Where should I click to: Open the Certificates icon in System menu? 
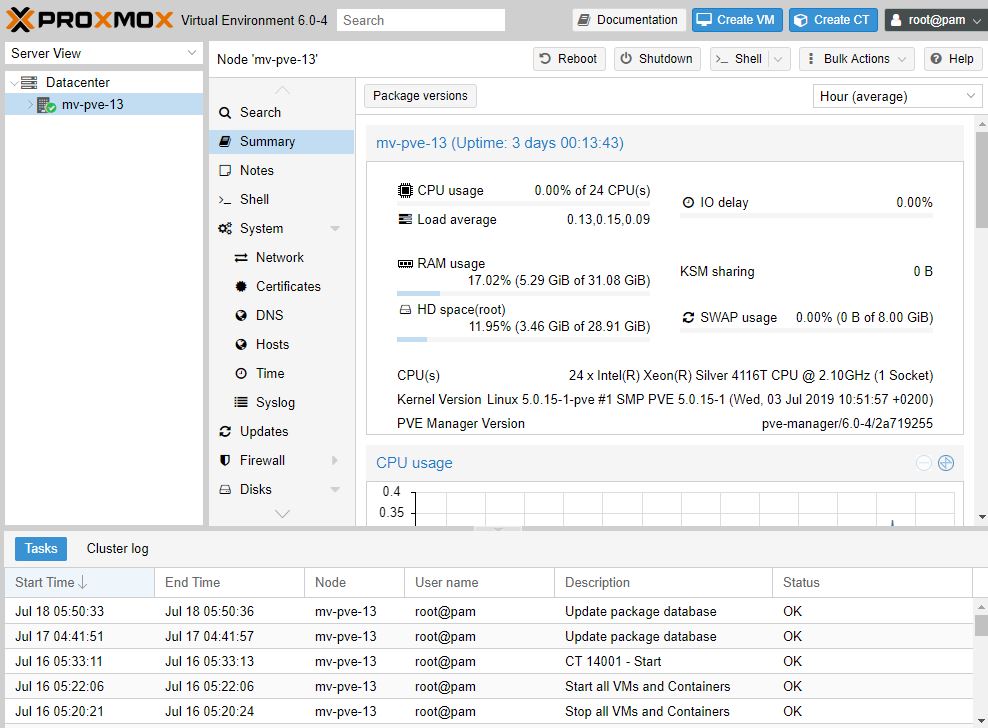pyautogui.click(x=241, y=286)
